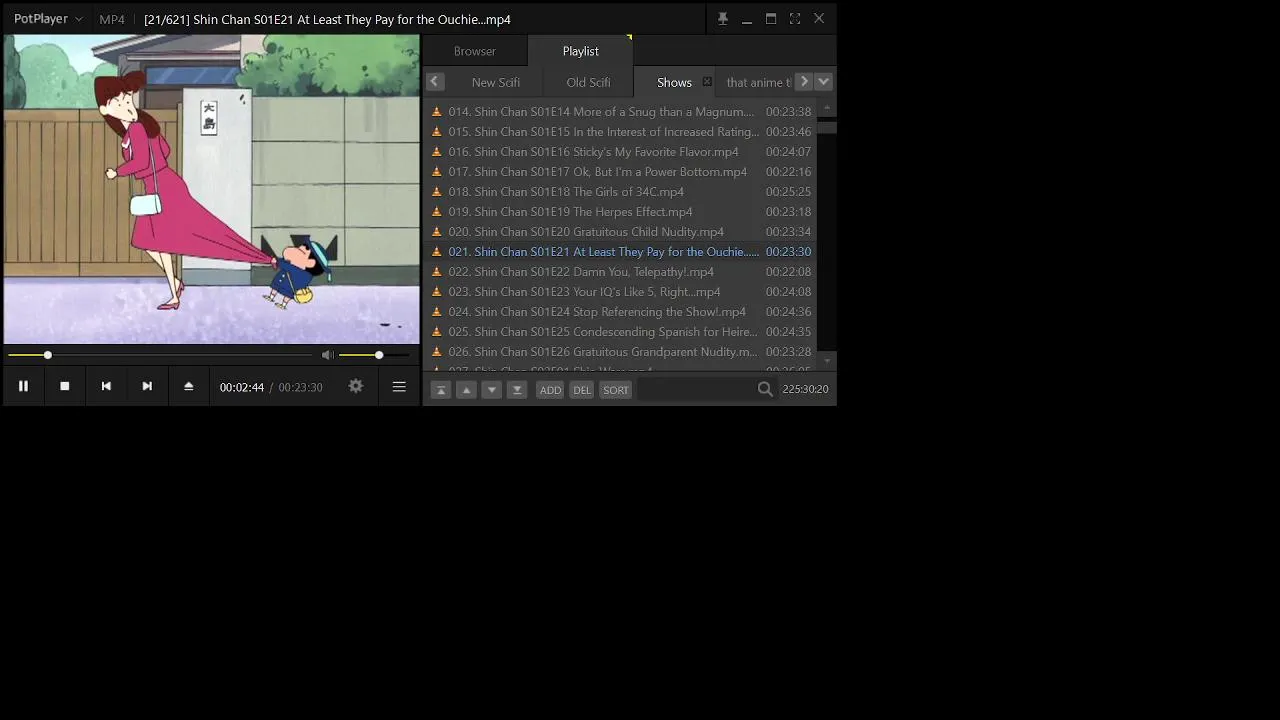This screenshot has height=720, width=1280.
Task: Click the elapsed time 00:02:44
Action: [x=242, y=387]
